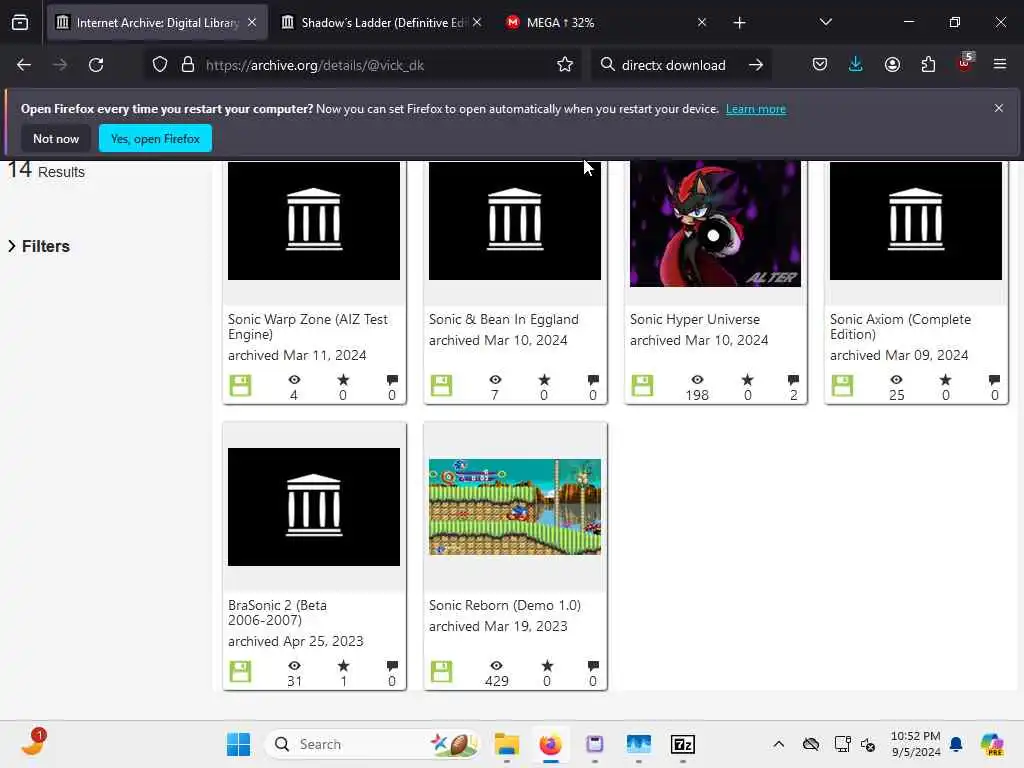Open the purple app icon on the taskbar
The height and width of the screenshot is (768, 1024).
point(594,744)
